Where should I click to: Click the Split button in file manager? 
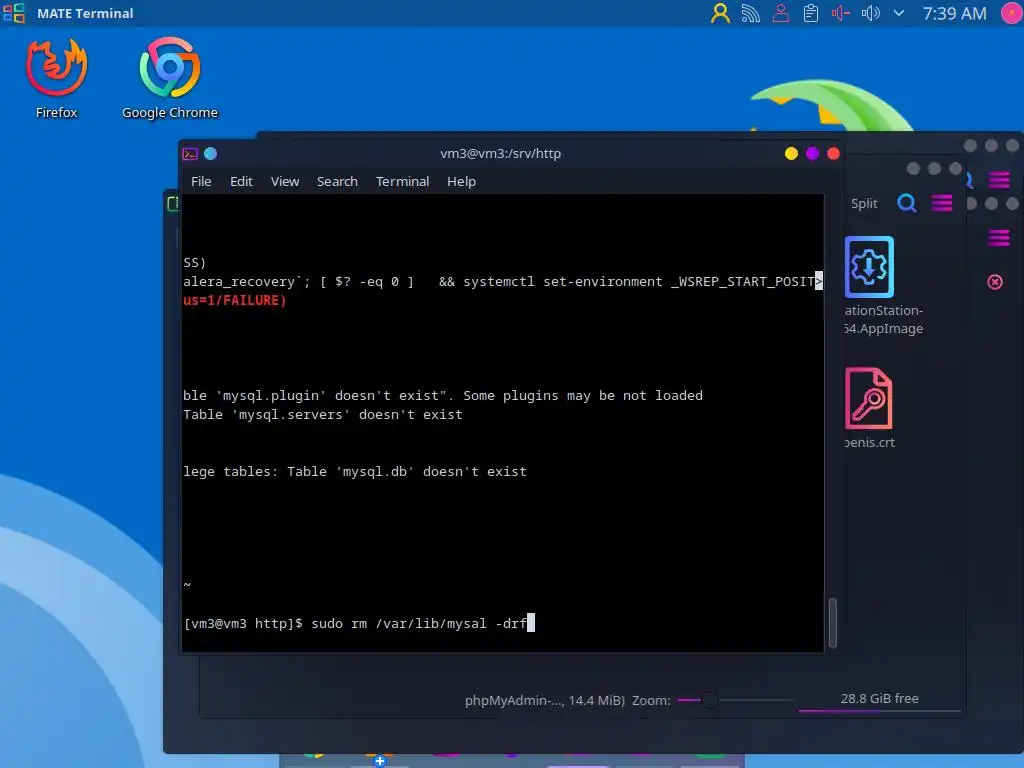pos(864,204)
